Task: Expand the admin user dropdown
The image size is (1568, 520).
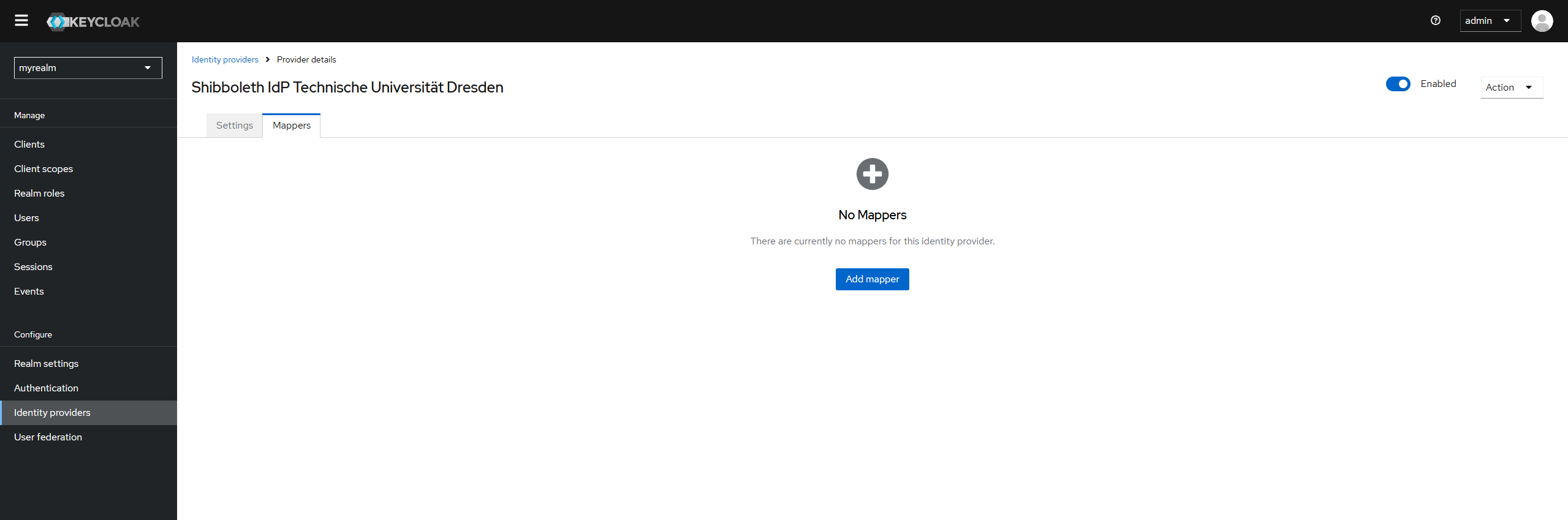Action: click(x=1489, y=21)
